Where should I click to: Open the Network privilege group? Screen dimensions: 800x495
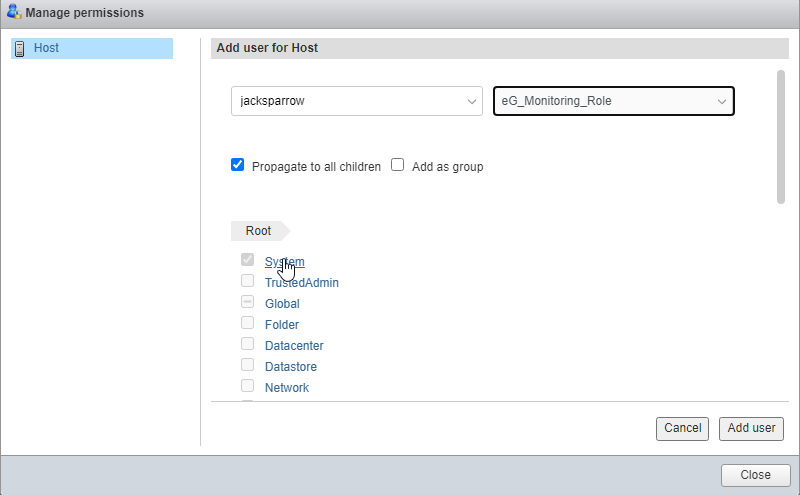click(287, 388)
